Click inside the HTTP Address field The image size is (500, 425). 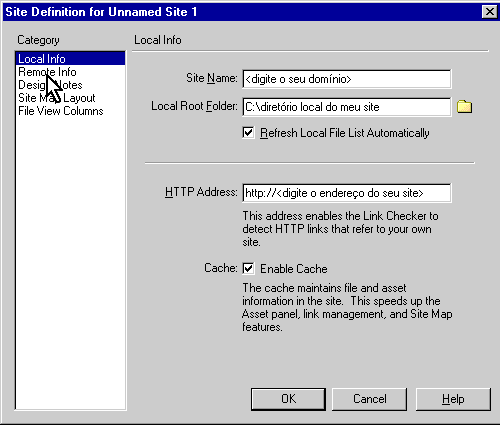pyautogui.click(x=347, y=193)
